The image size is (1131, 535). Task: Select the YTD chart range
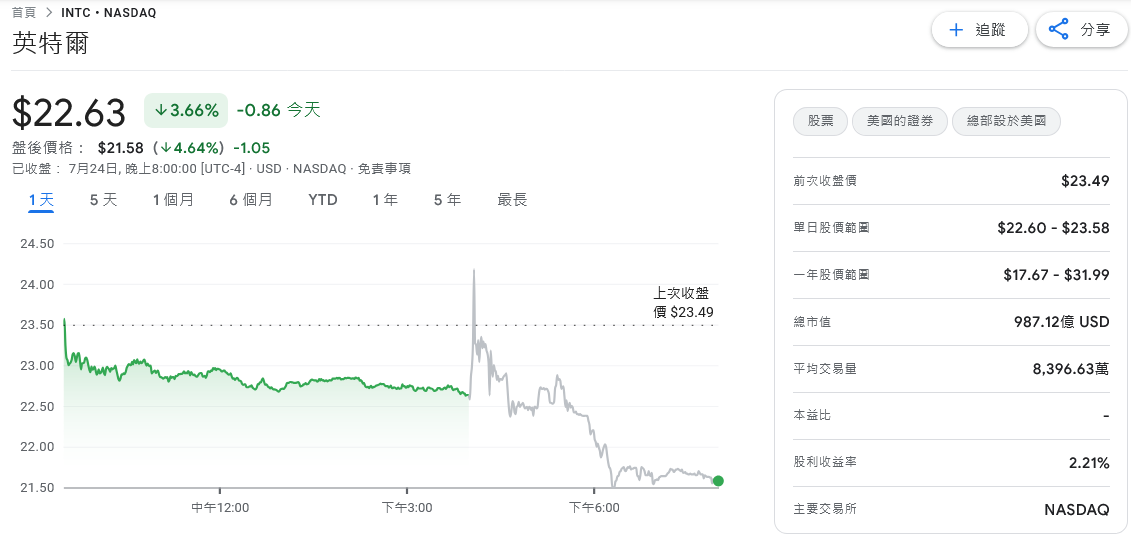click(322, 200)
